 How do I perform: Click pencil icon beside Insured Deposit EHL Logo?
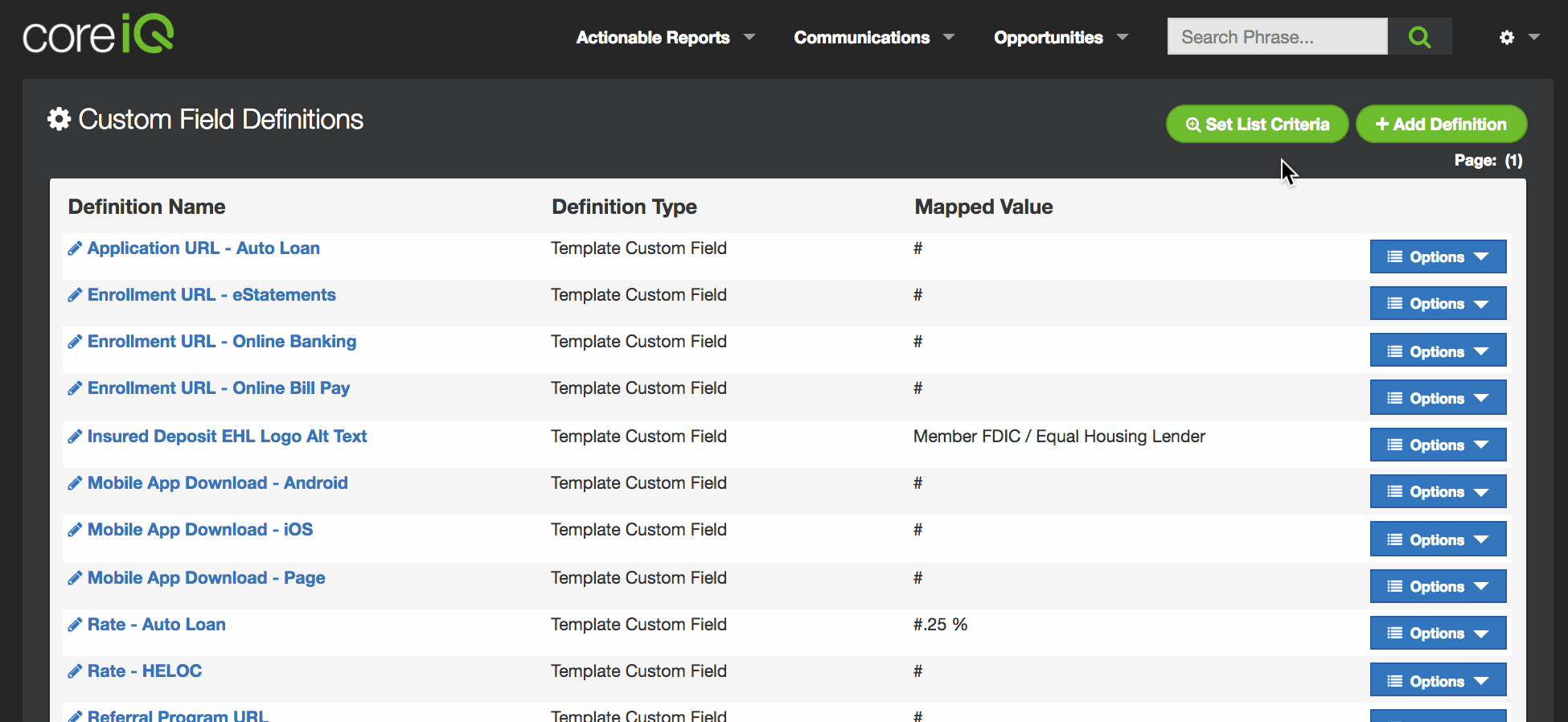(75, 437)
